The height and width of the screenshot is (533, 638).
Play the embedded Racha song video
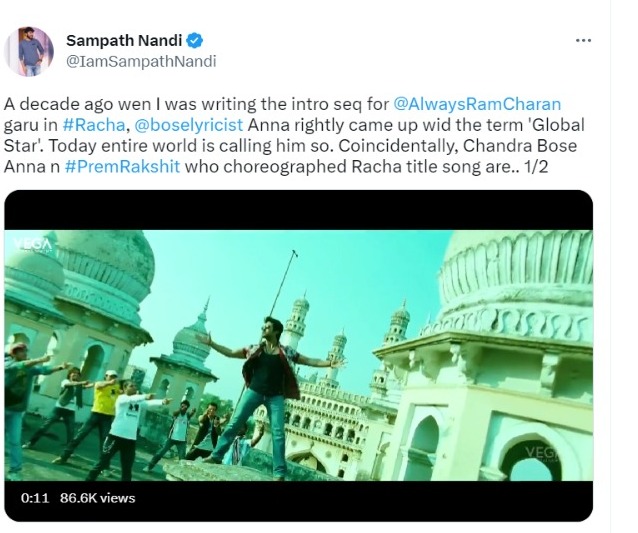pyautogui.click(x=298, y=356)
